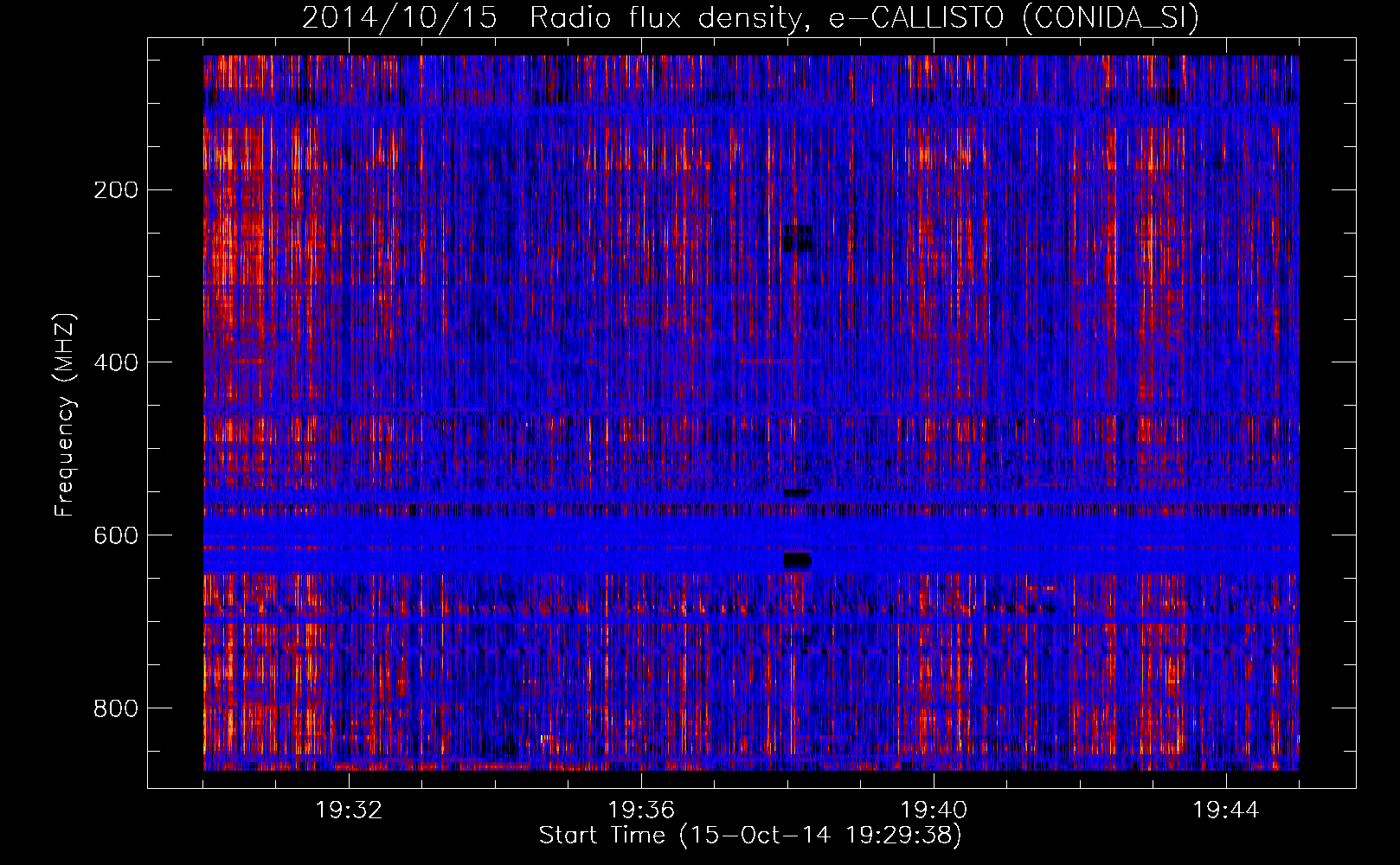This screenshot has width=1400, height=865.
Task: Click the "Start Time (15-Oct-14 19:29:38)" axis label
Action: [x=750, y=836]
